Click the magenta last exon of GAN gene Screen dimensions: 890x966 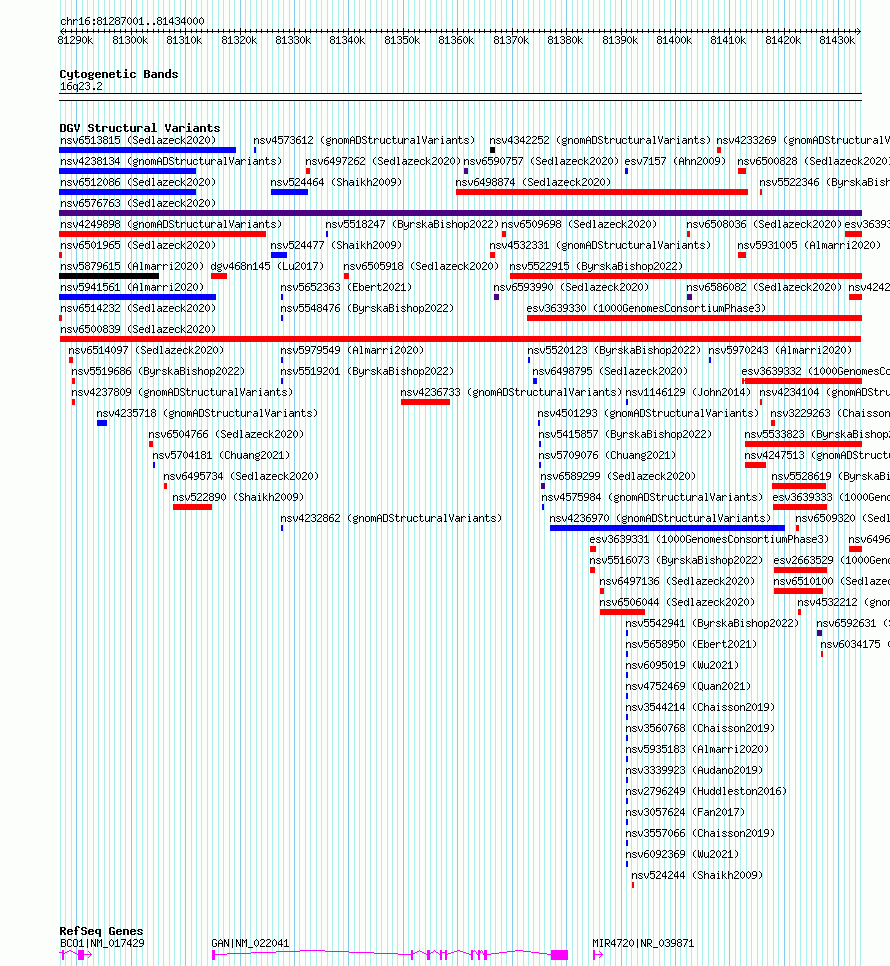coord(559,955)
